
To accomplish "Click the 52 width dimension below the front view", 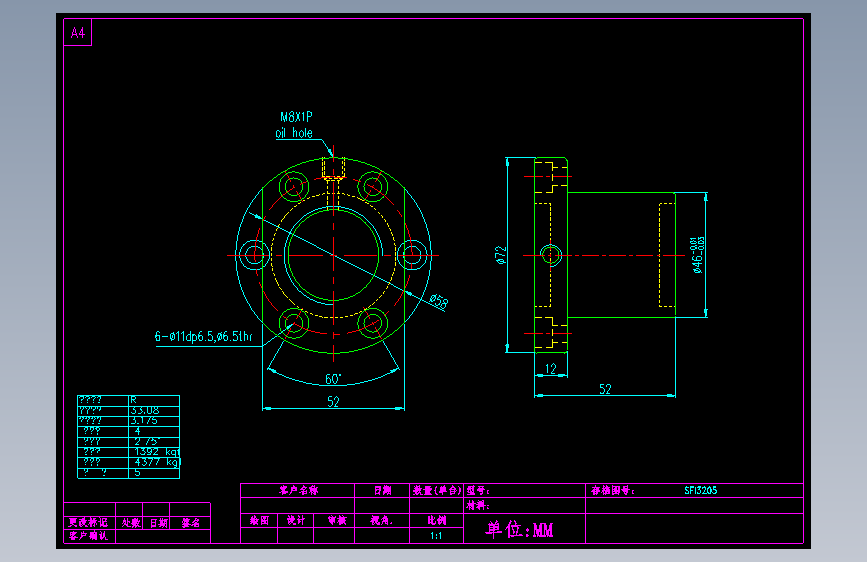I will (333, 402).
